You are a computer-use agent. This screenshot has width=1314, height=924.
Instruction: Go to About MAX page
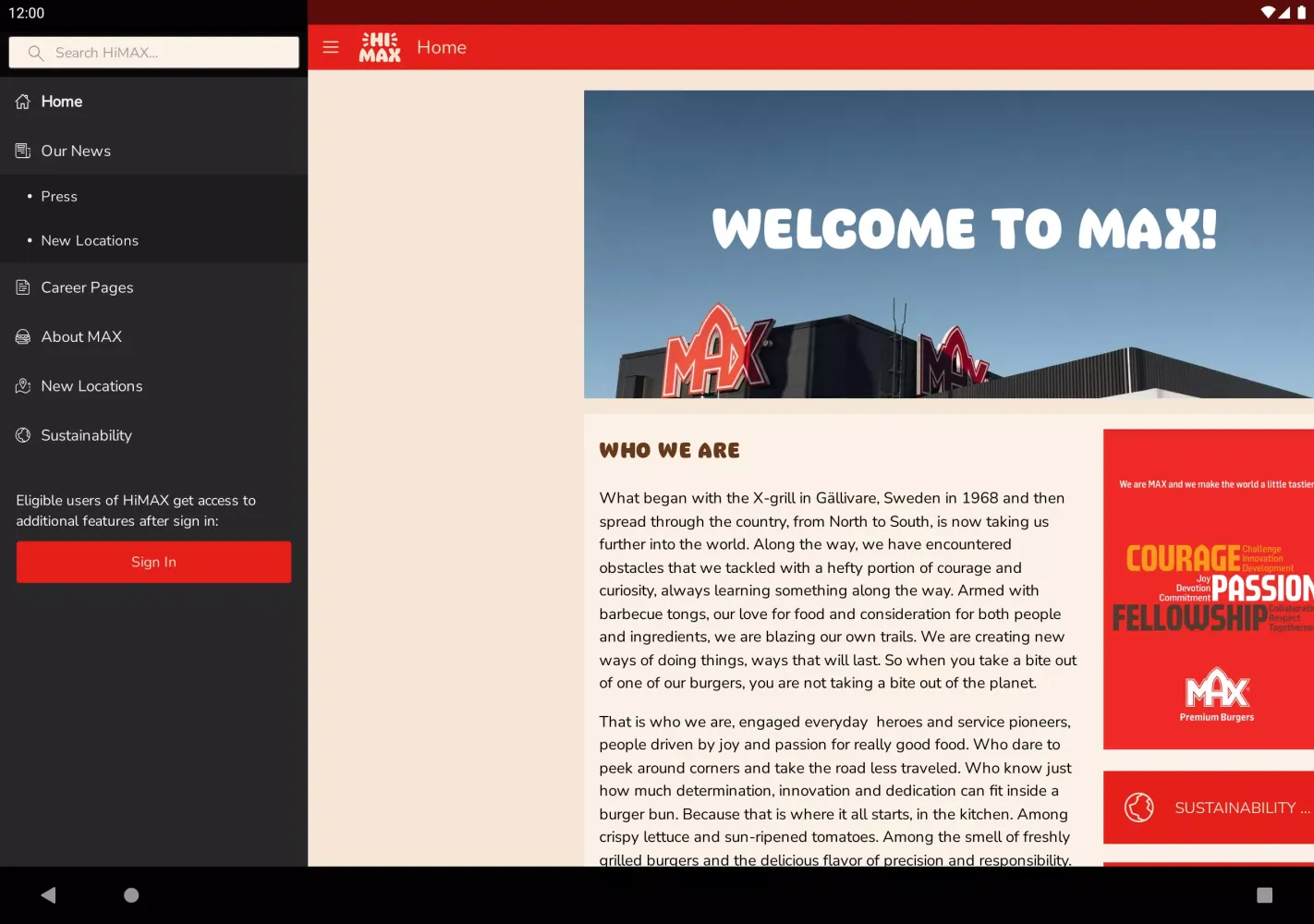tap(81, 337)
